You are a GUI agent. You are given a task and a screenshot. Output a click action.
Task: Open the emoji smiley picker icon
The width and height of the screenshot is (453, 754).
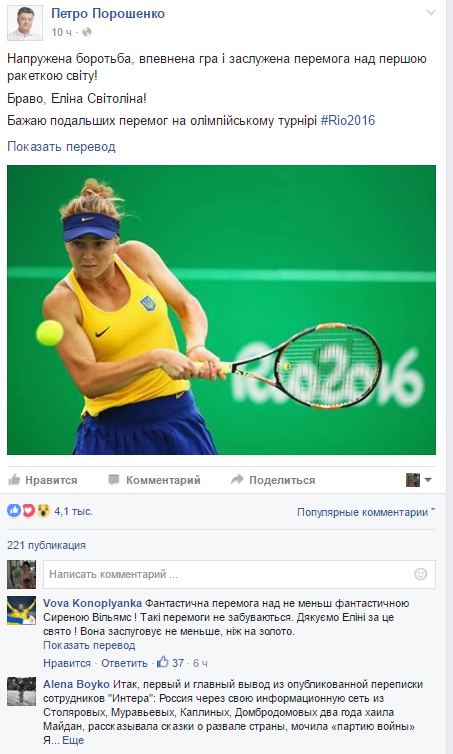420,574
